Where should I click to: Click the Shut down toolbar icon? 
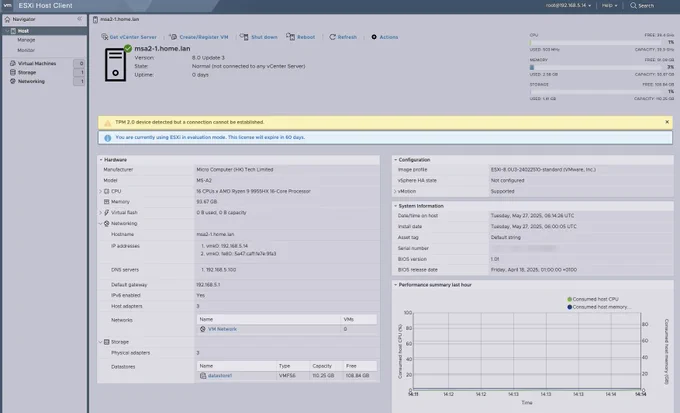click(x=244, y=37)
